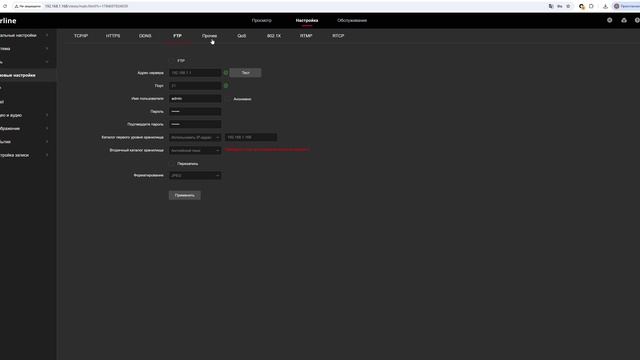Switch to the QoS tab
This screenshot has height=360, width=640.
pos(242,36)
